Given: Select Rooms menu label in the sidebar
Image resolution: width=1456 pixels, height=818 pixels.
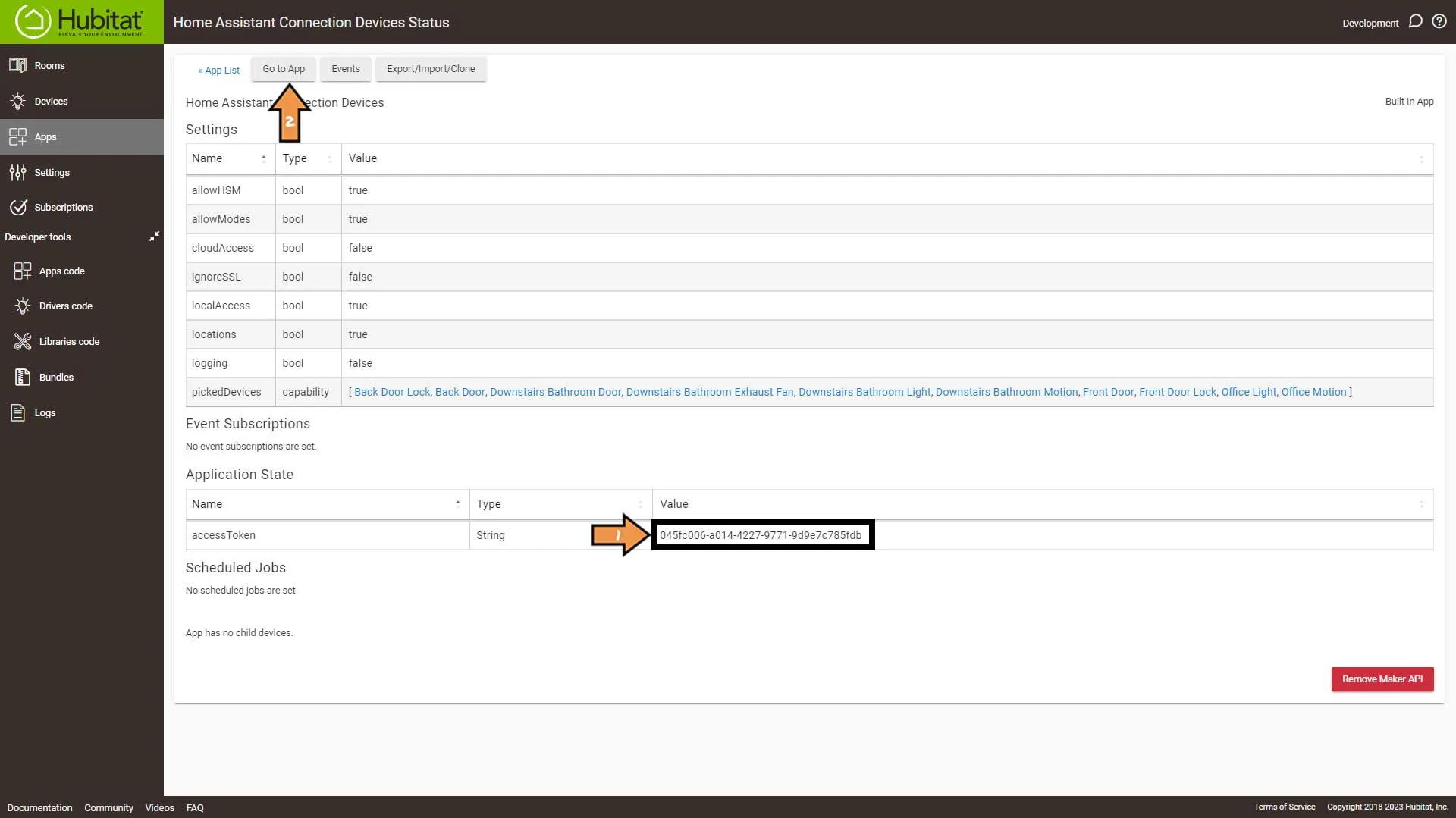Looking at the screenshot, I should click(x=49, y=66).
